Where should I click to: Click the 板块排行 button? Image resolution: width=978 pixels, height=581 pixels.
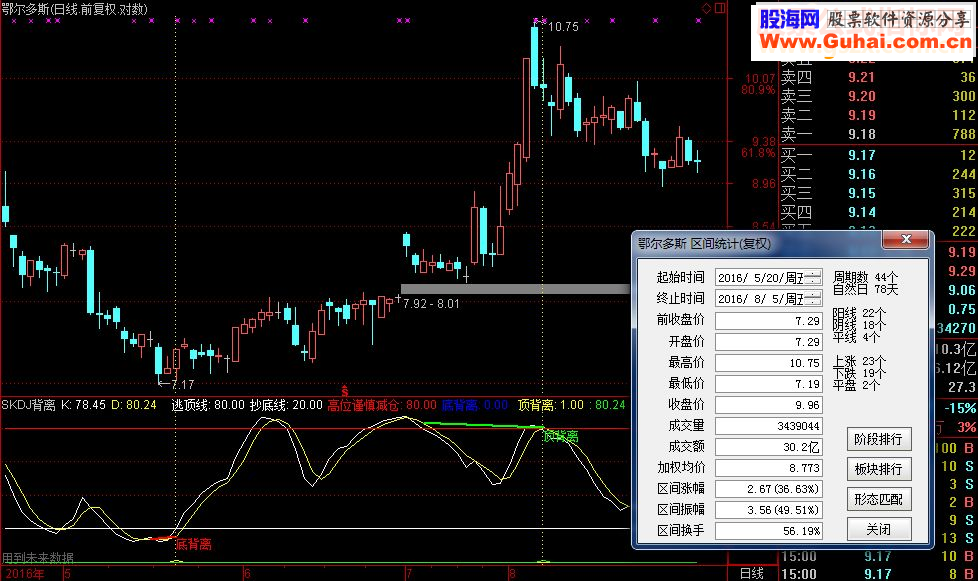point(878,469)
